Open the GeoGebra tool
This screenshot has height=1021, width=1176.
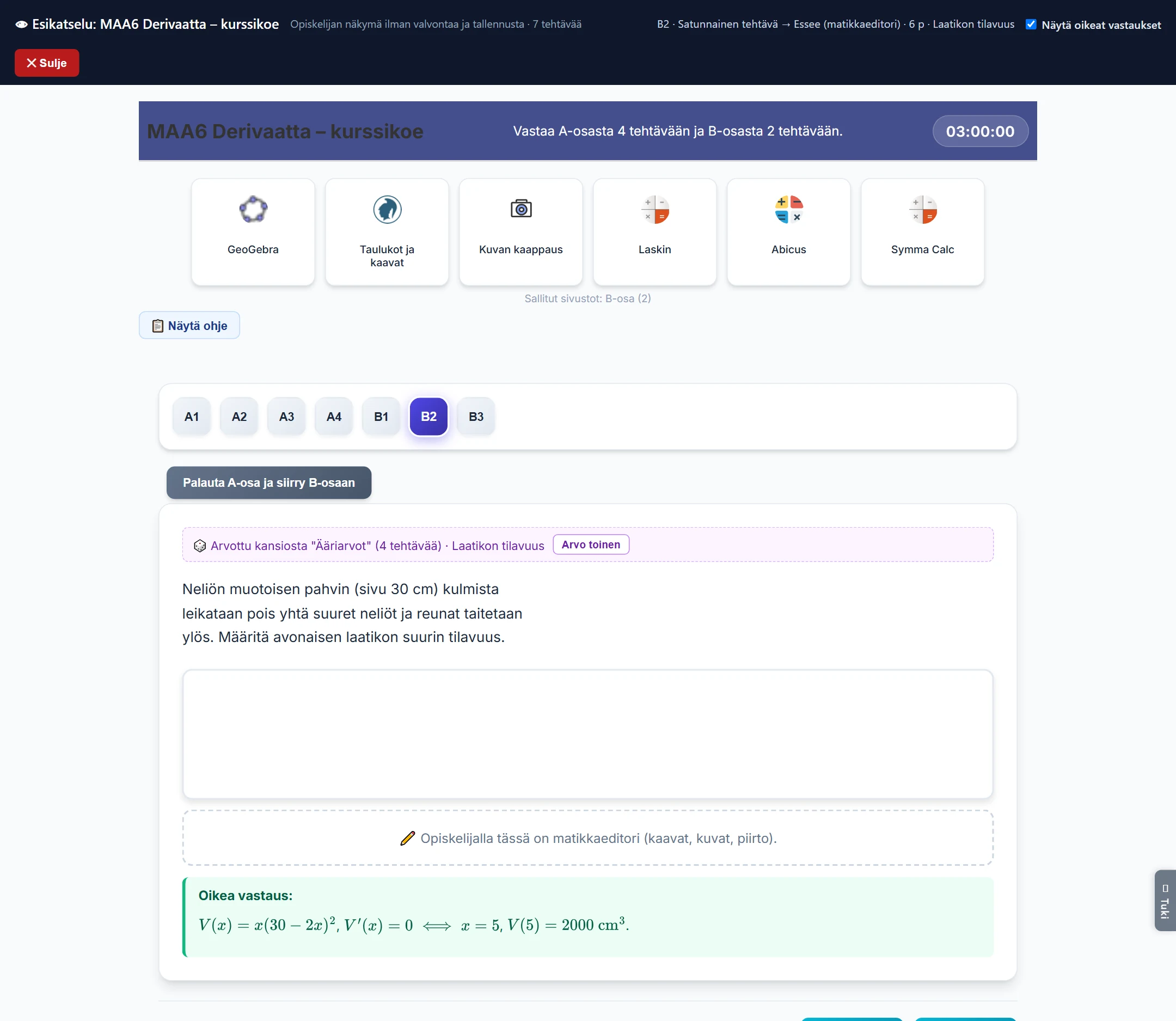coord(253,232)
